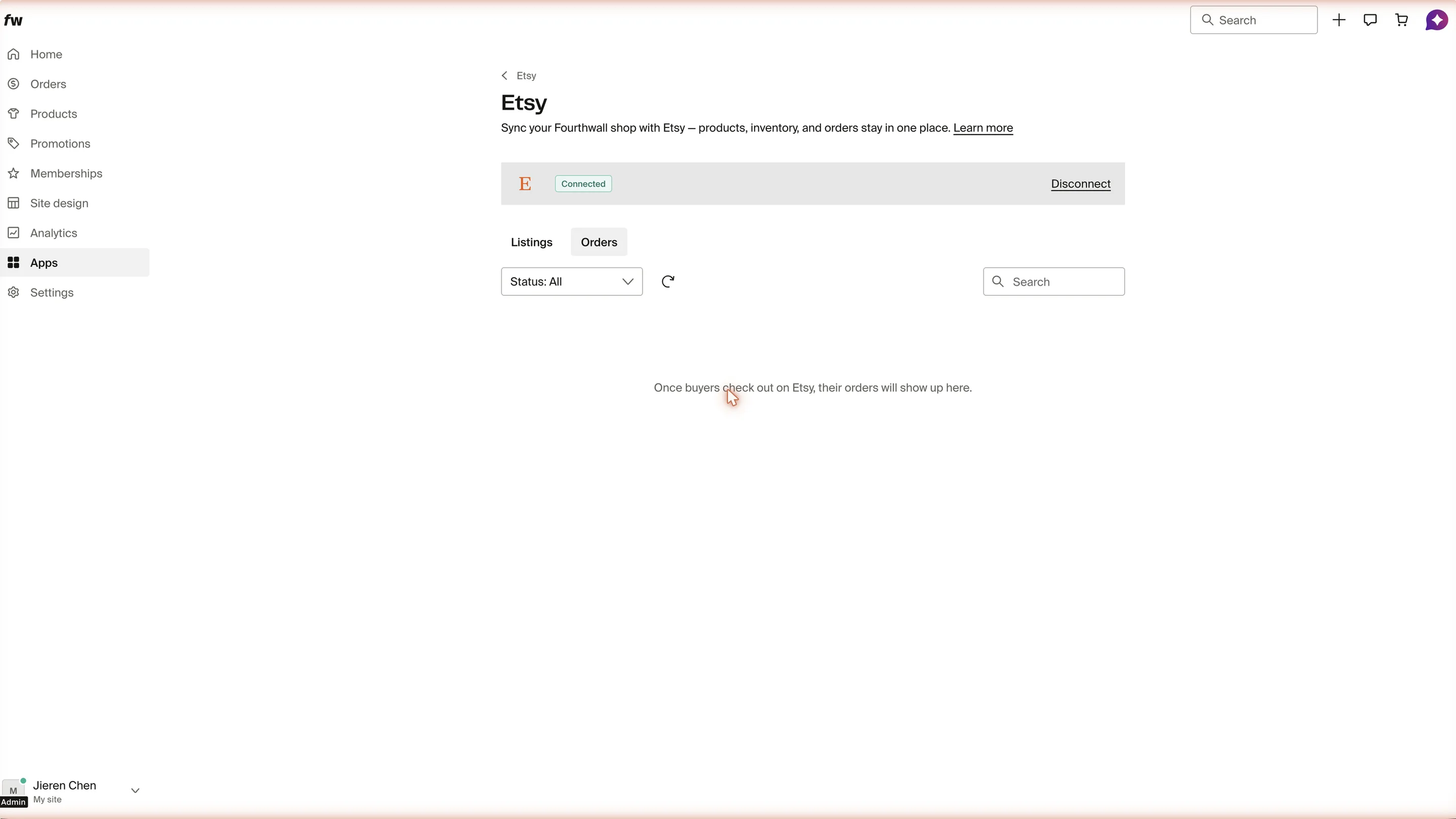The width and height of the screenshot is (1456, 819).
Task: Click the Home house icon
Action: coord(14,54)
